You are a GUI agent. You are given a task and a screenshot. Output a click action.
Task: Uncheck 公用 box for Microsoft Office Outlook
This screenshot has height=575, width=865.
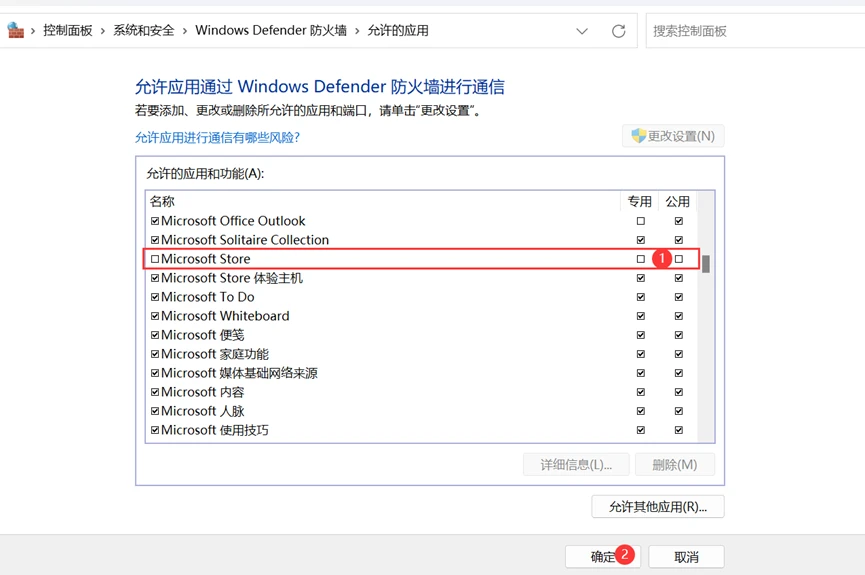679,221
